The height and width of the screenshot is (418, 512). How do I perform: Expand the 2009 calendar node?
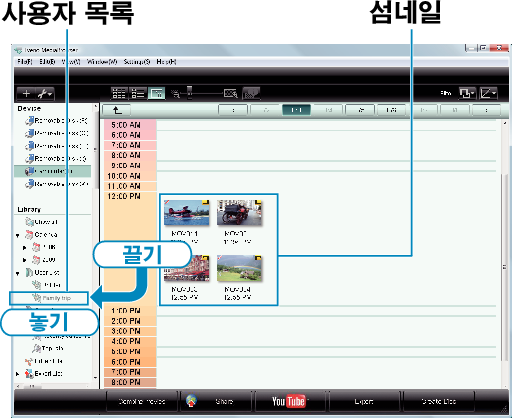(x=24, y=260)
